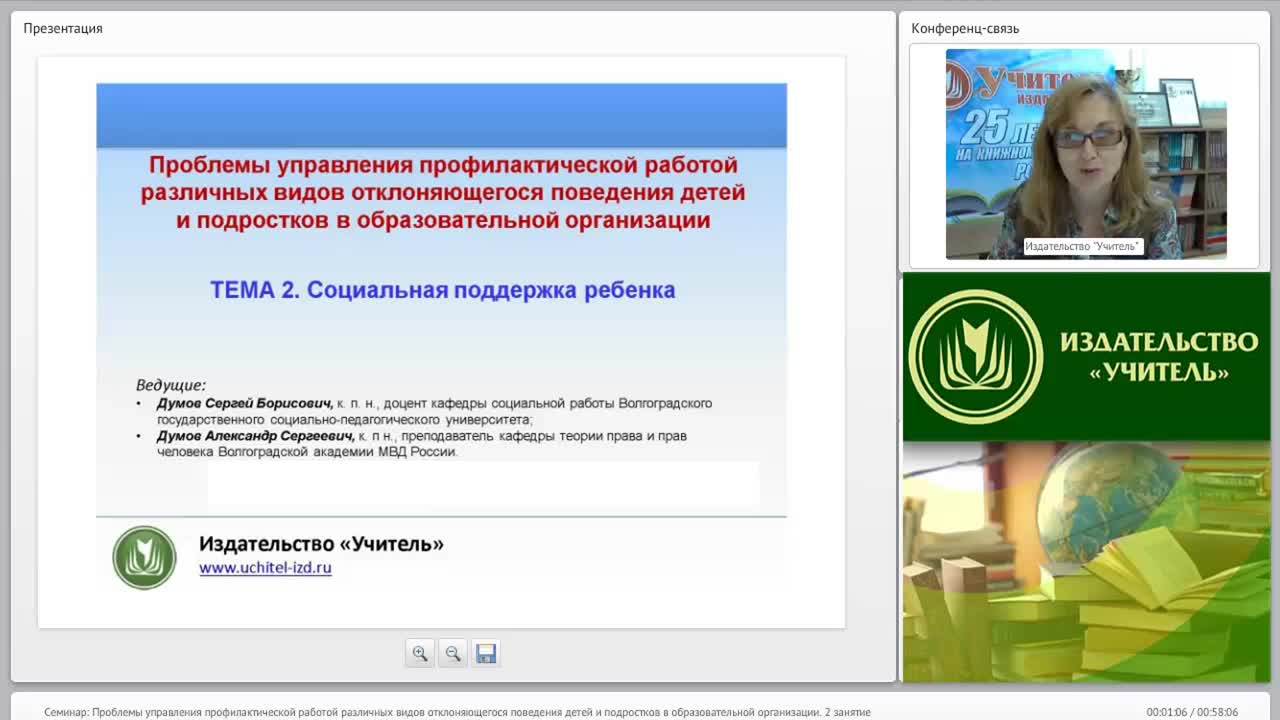Click the presenter's webcam video feed
The height and width of the screenshot is (720, 1280).
click(x=1085, y=152)
